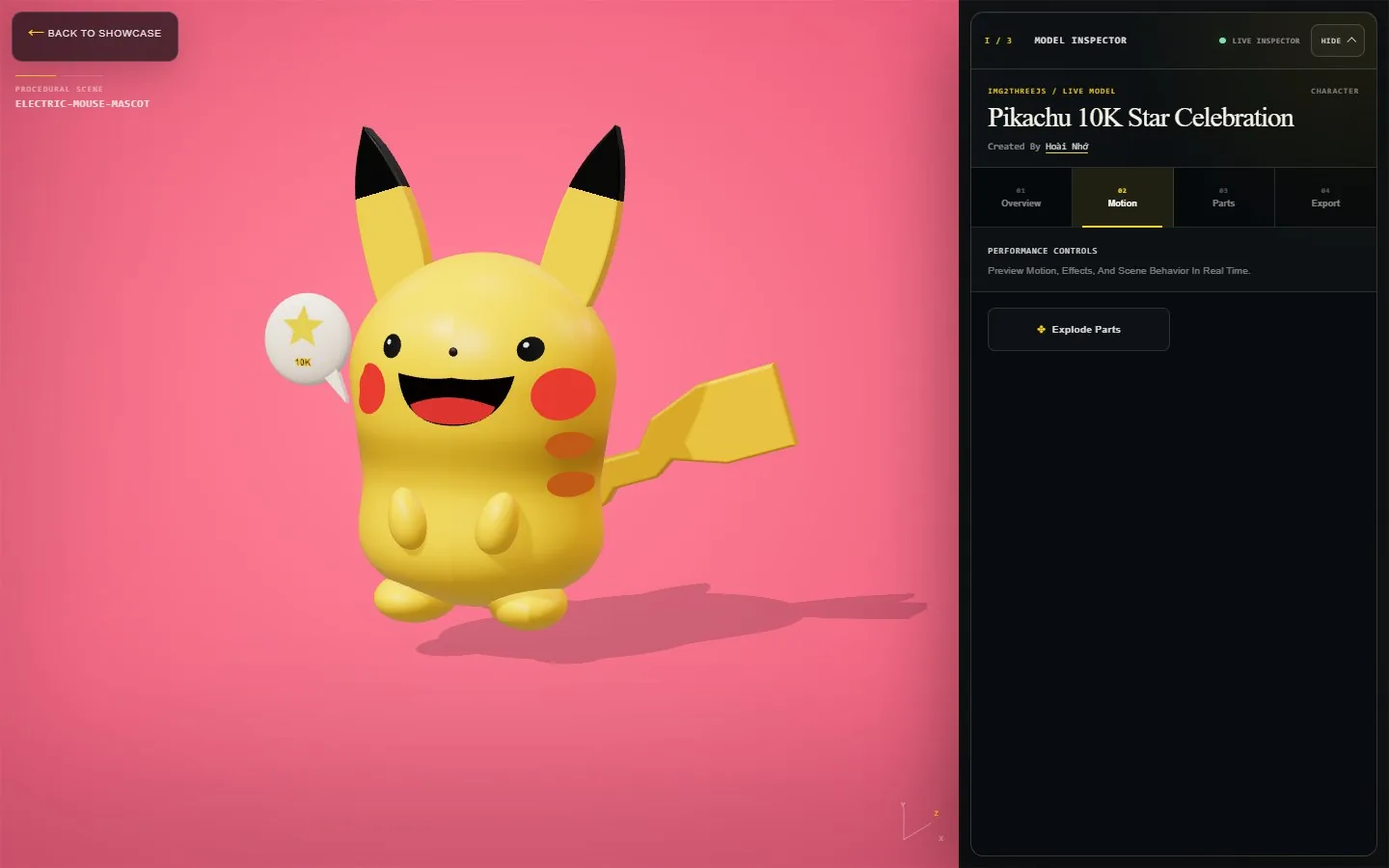Click the Model Inspector header label

pos(1079,41)
